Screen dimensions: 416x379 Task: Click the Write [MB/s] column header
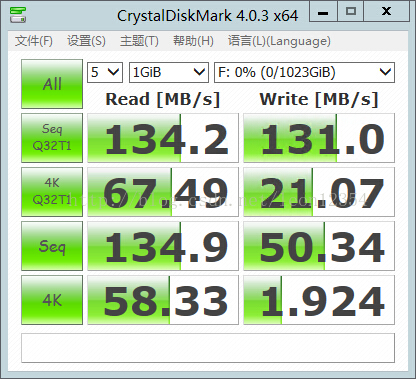tap(319, 99)
